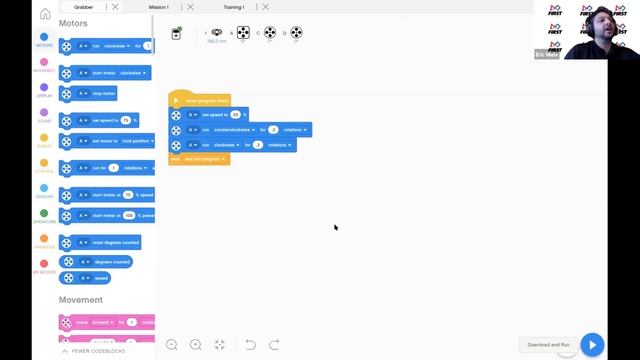Open hold position dropdown in palette
The height and width of the screenshot is (360, 640).
click(138, 141)
